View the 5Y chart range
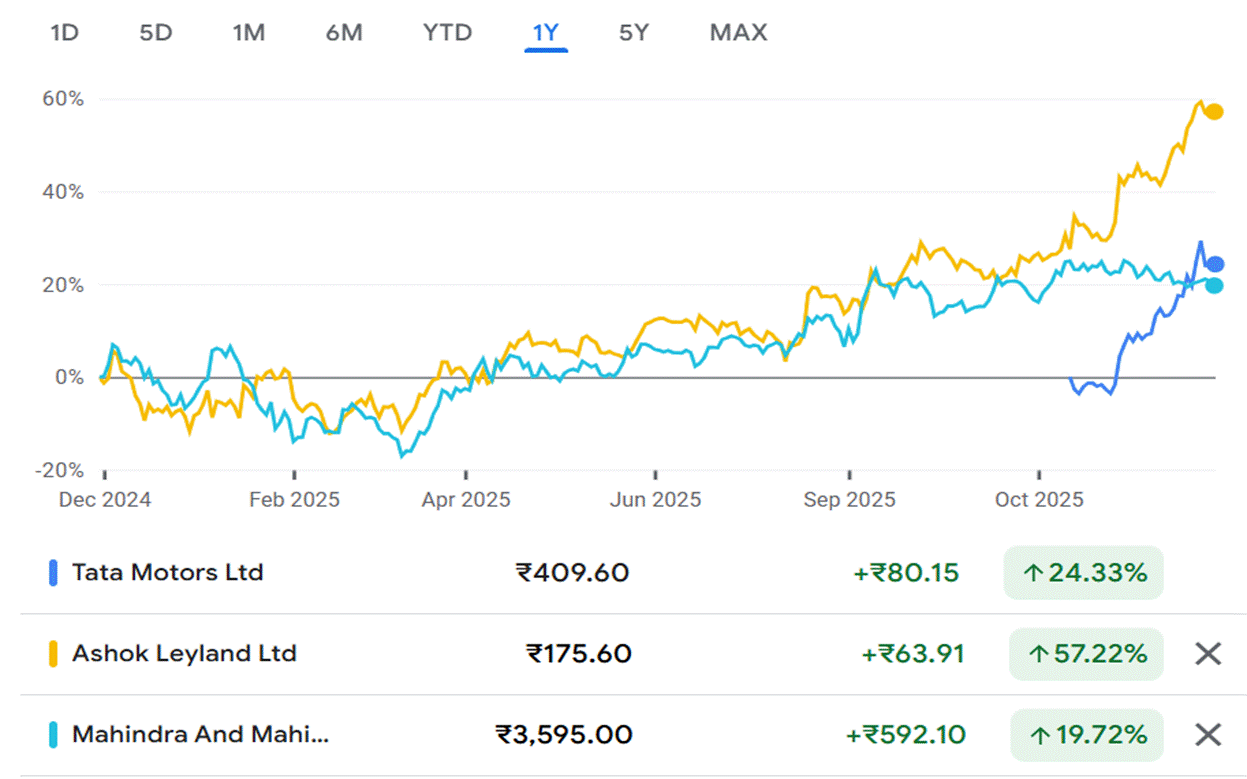Image resolution: width=1247 pixels, height=779 pixels. click(633, 33)
